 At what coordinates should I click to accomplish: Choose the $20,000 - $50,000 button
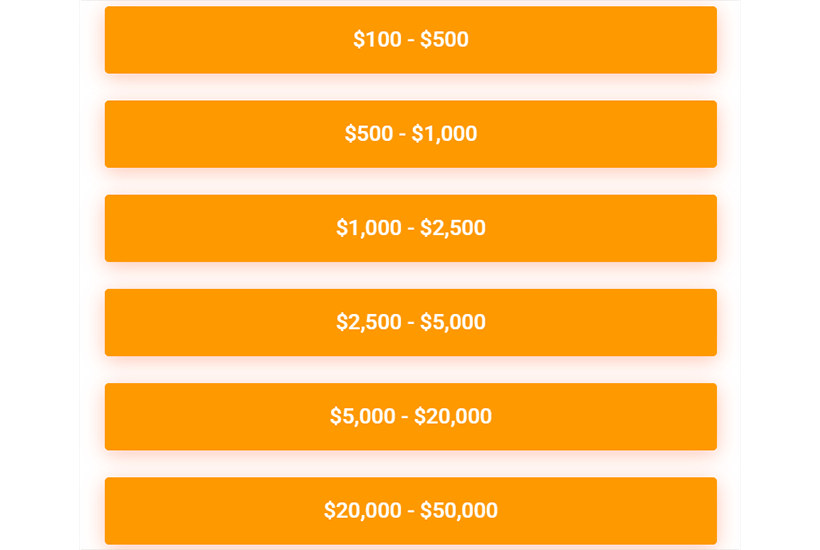pyautogui.click(x=410, y=510)
